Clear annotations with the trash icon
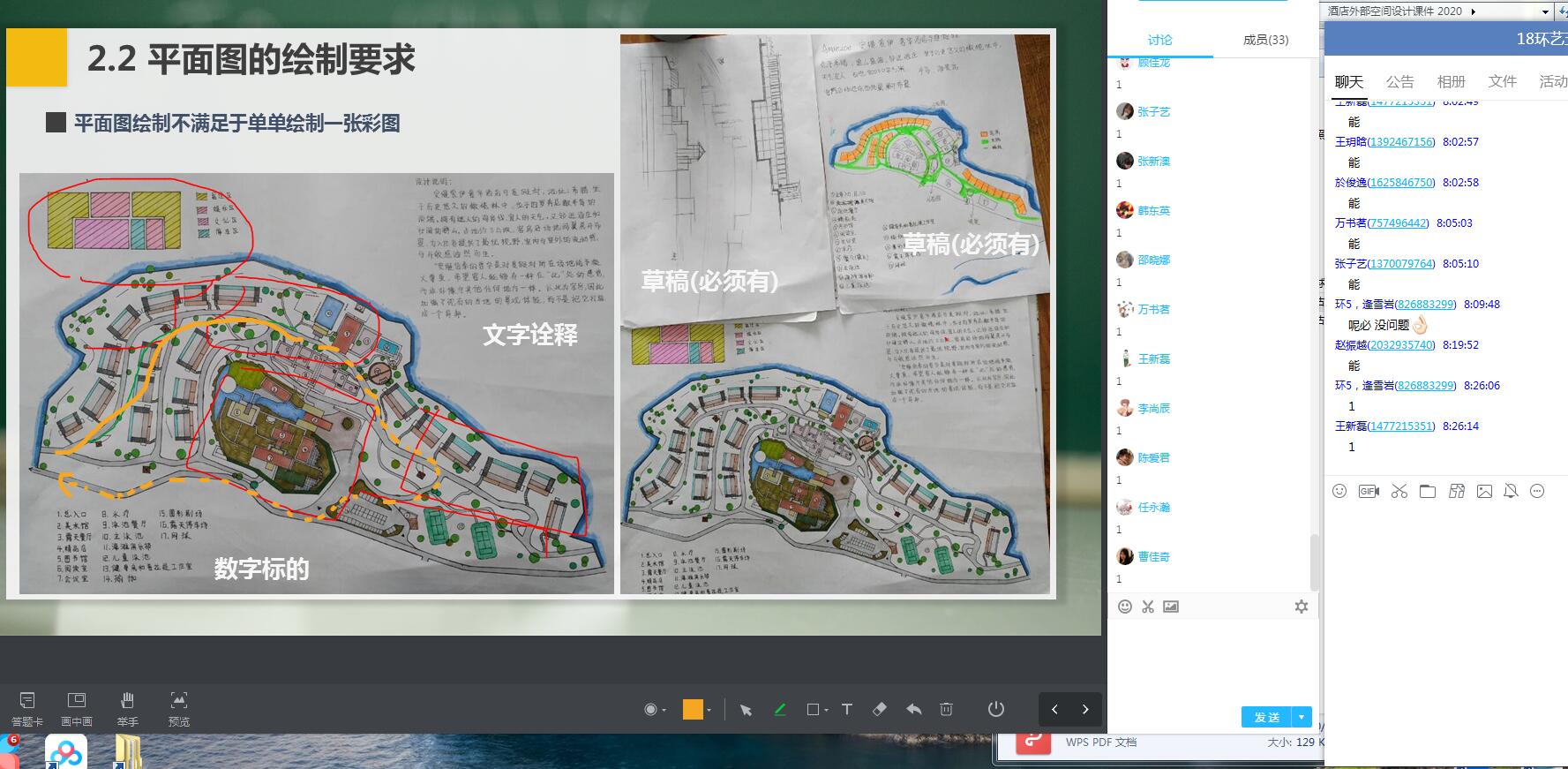Image resolution: width=1568 pixels, height=769 pixels. click(946, 709)
